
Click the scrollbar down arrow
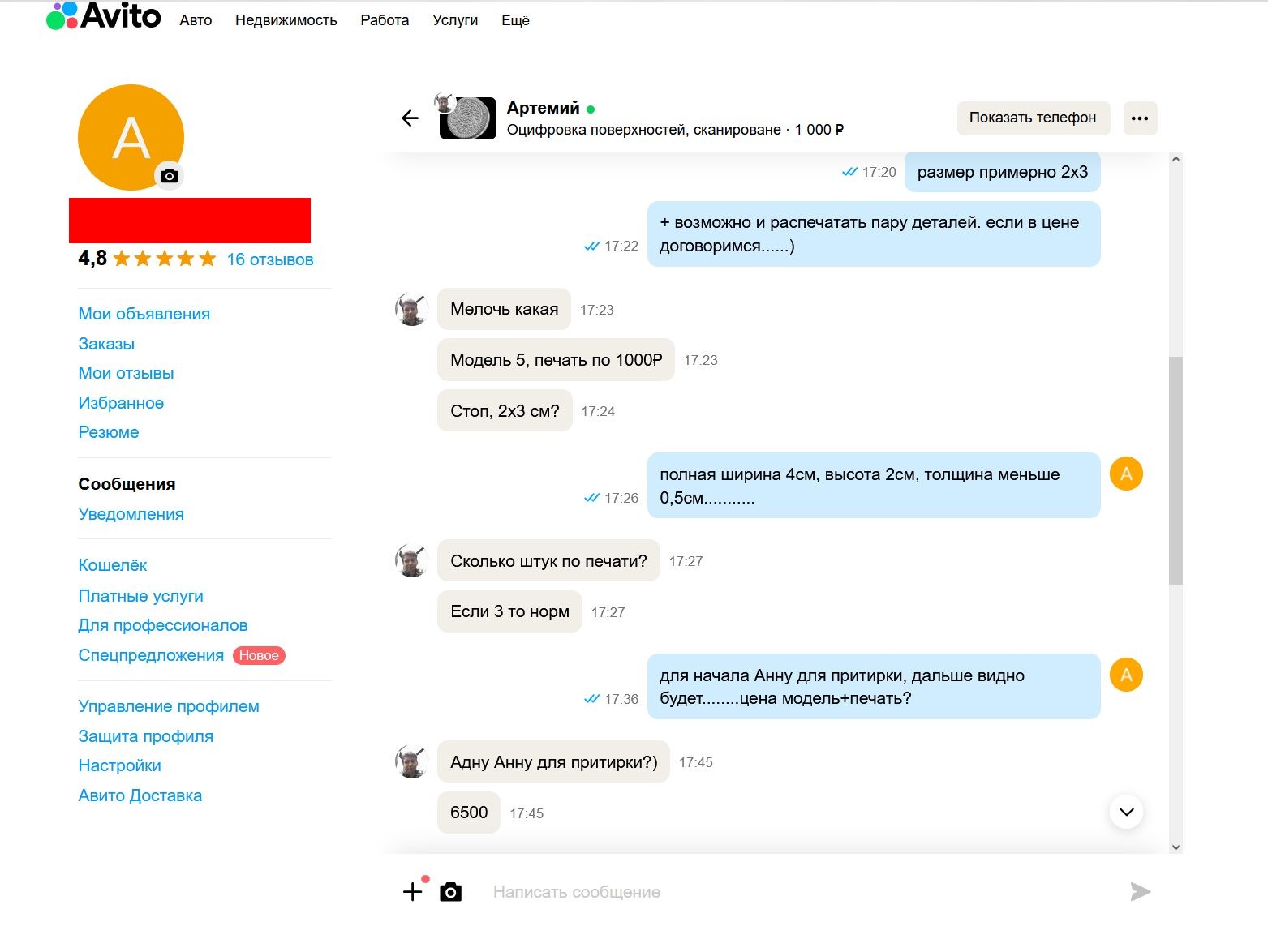tap(1176, 847)
